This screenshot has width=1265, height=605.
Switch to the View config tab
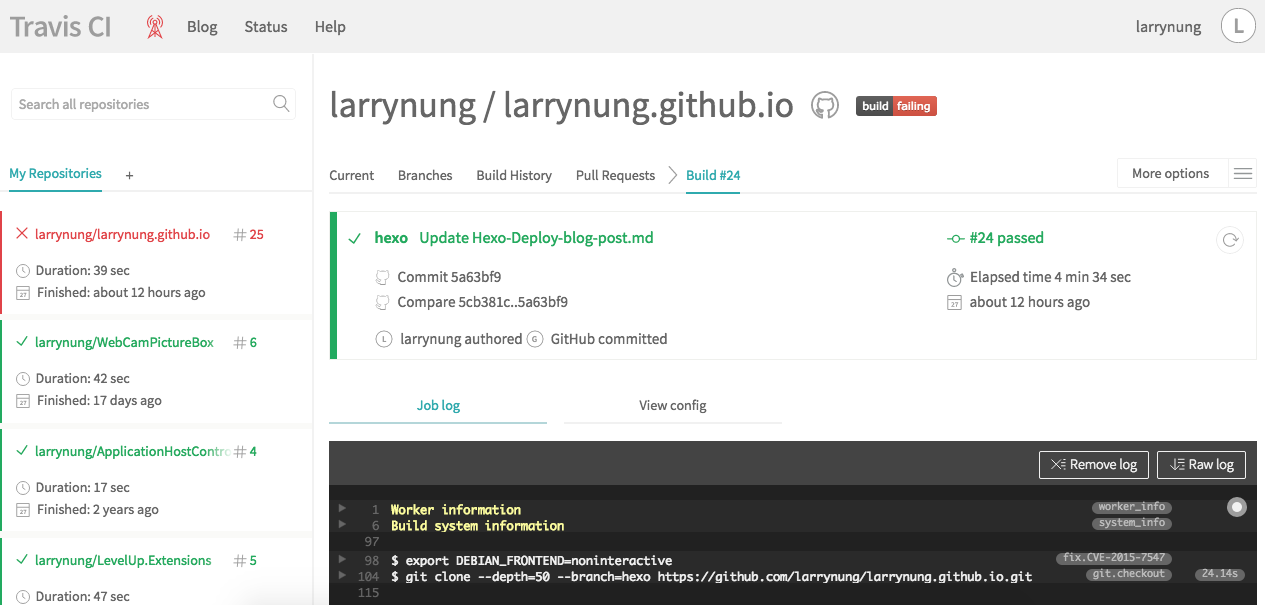673,405
